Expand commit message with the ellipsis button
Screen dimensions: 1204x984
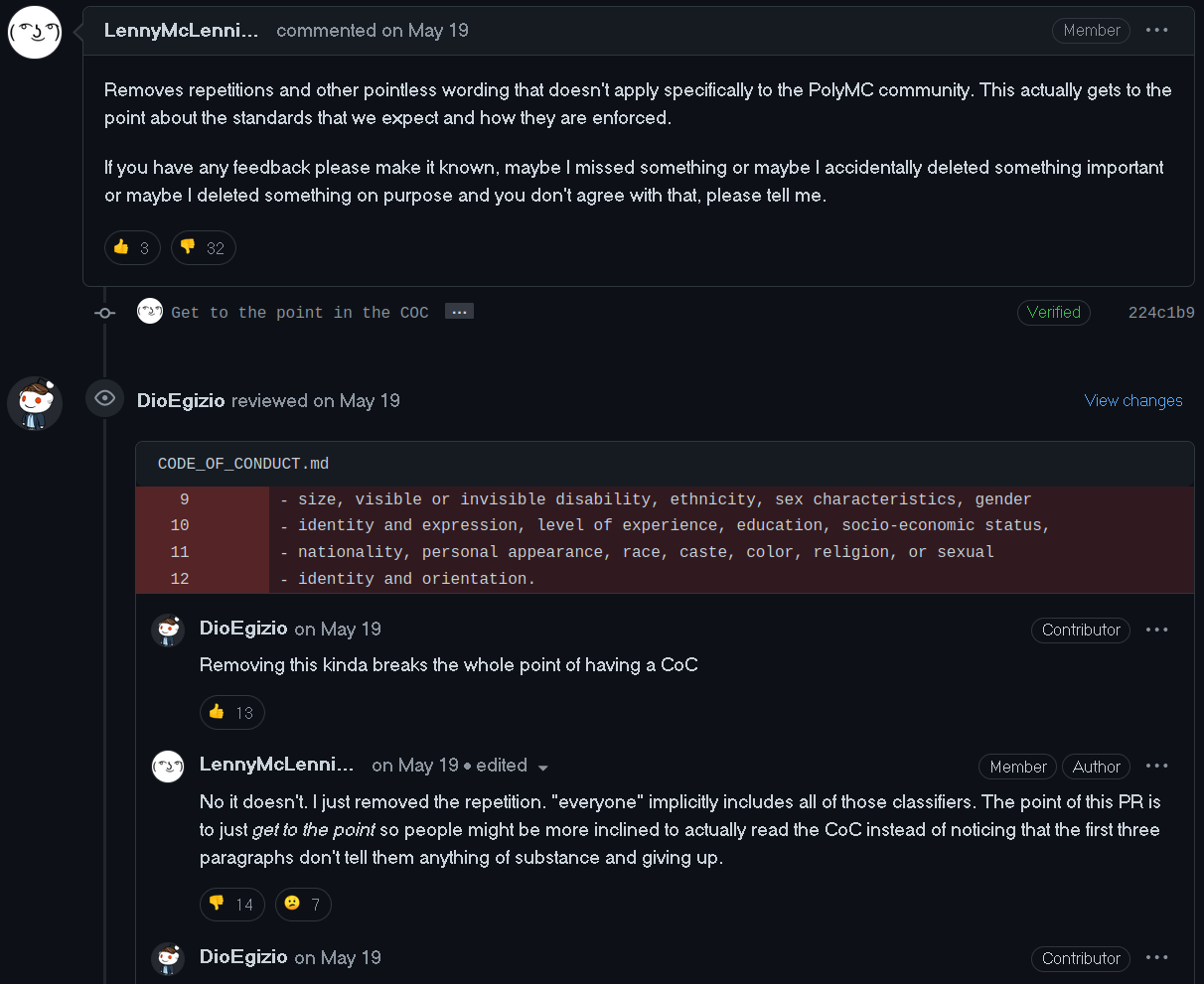coord(458,312)
